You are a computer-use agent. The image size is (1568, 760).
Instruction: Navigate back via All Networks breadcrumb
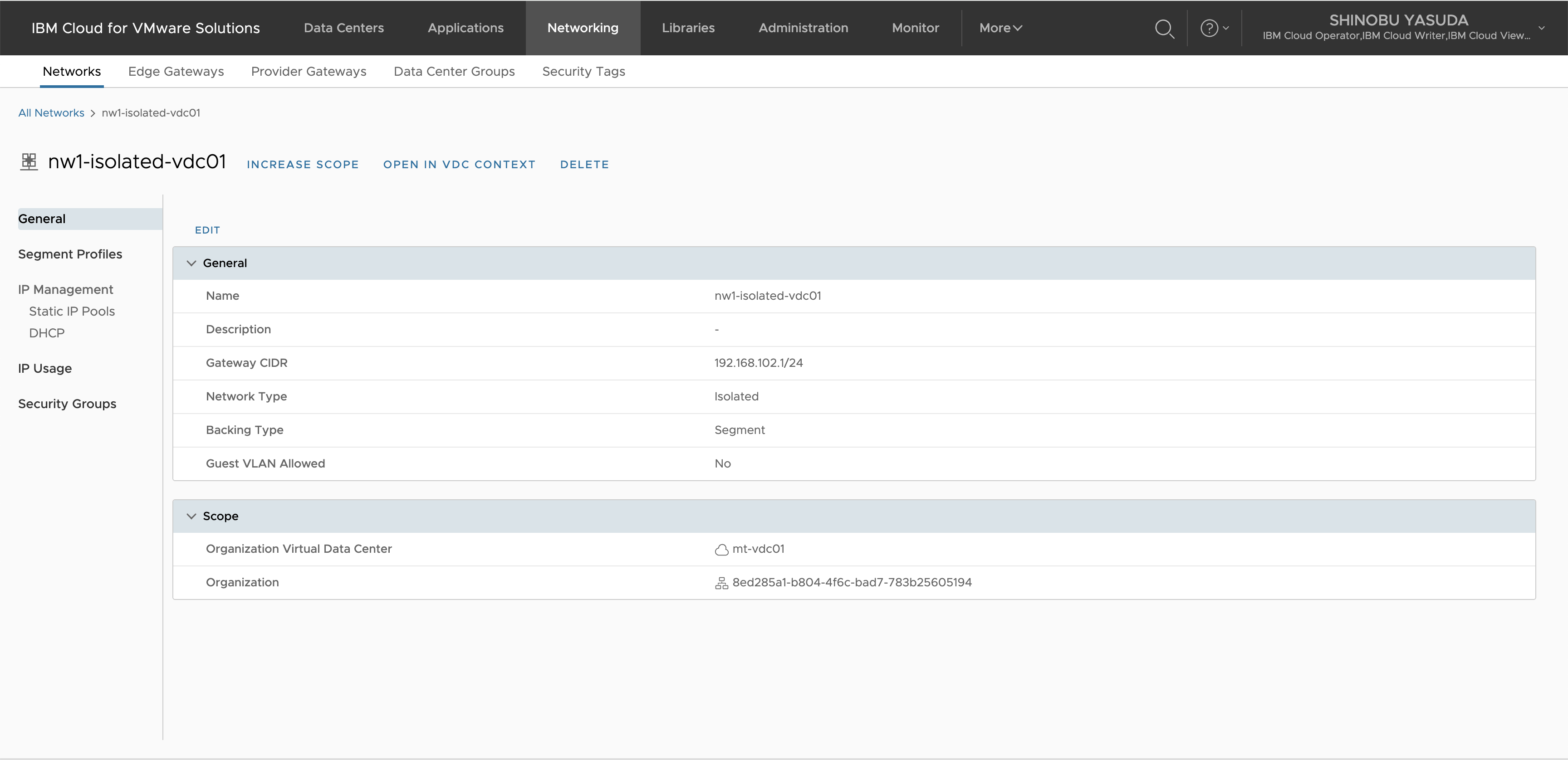coord(51,112)
